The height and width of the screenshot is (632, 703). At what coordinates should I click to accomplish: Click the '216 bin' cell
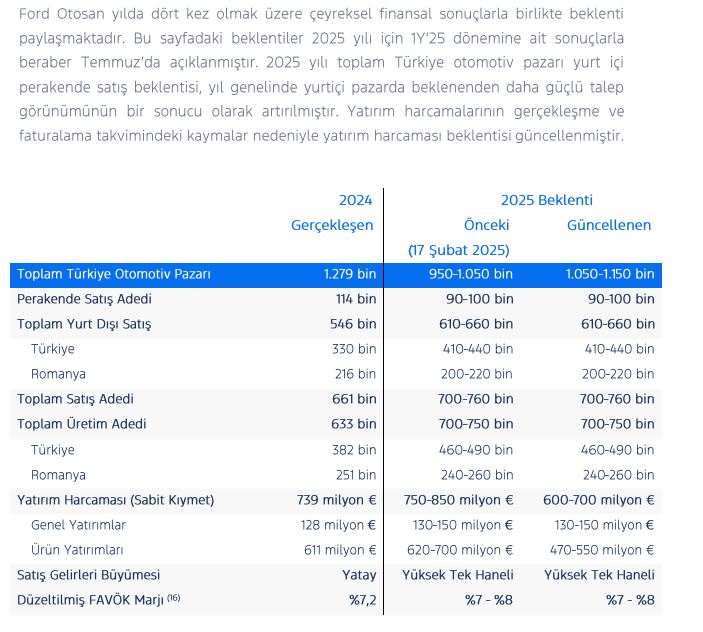click(x=356, y=374)
